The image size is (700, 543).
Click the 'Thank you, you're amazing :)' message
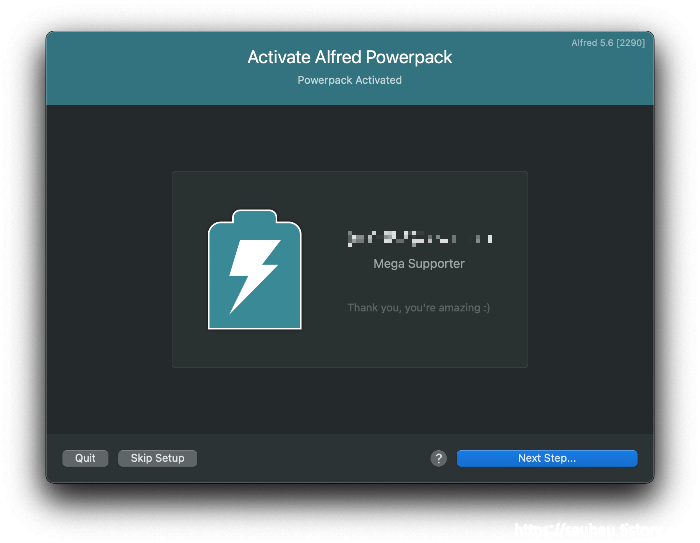[x=419, y=308]
